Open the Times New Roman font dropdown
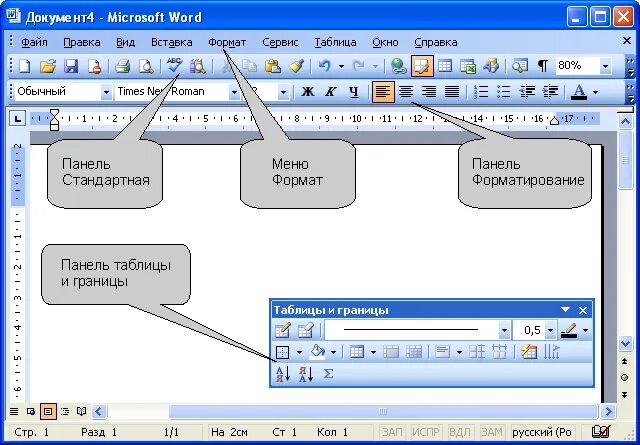Viewport: 640px width, 445px height. point(234,92)
